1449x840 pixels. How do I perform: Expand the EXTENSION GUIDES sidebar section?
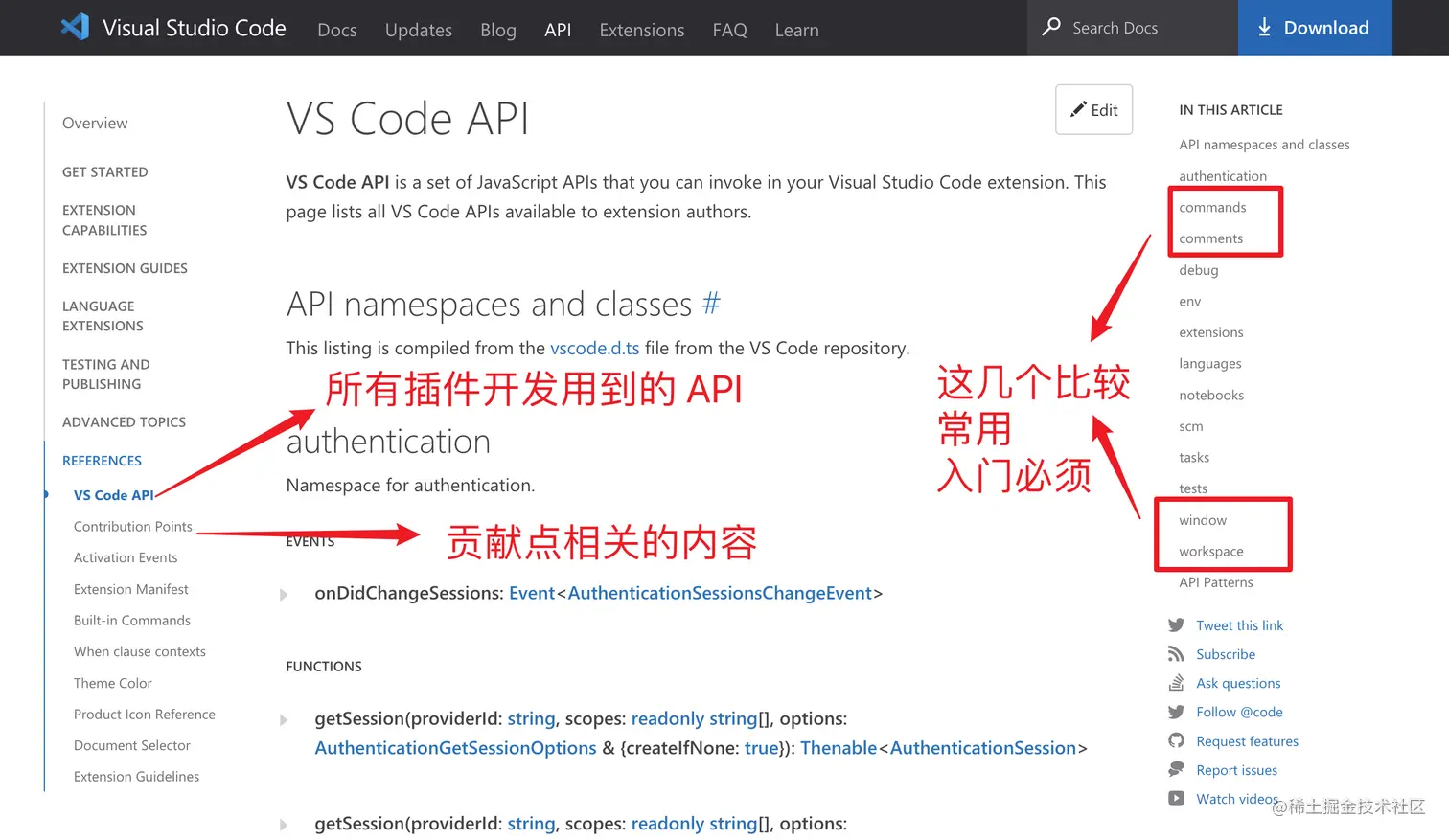[x=125, y=268]
